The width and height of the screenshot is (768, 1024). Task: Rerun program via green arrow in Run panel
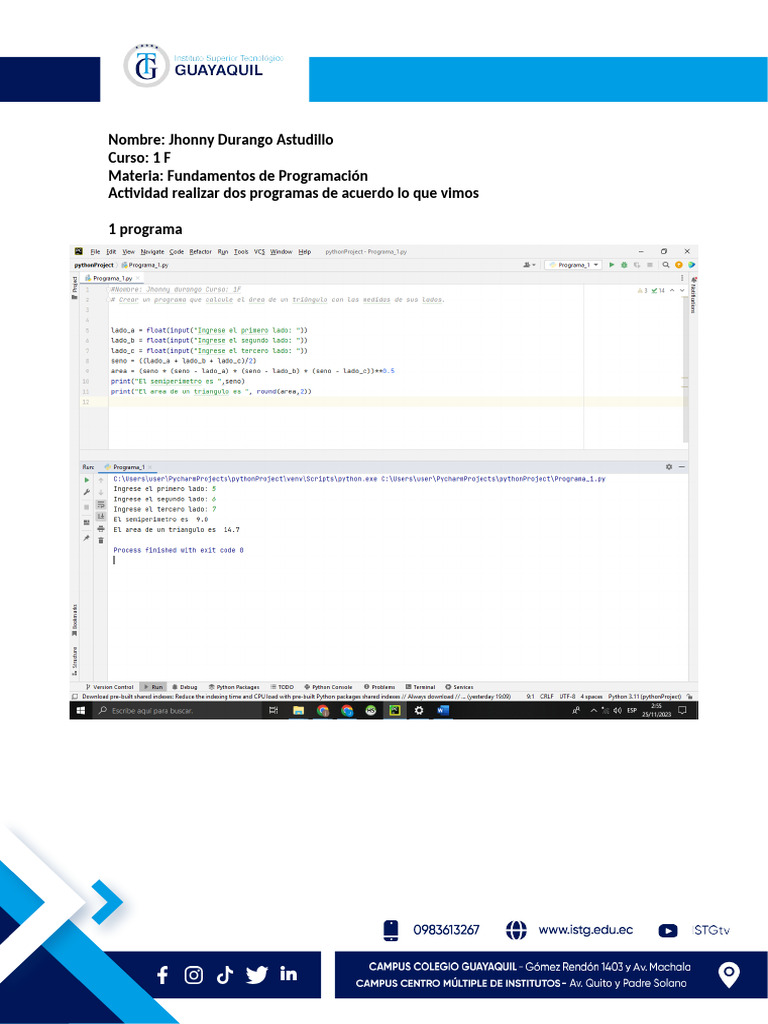pyautogui.click(x=87, y=480)
